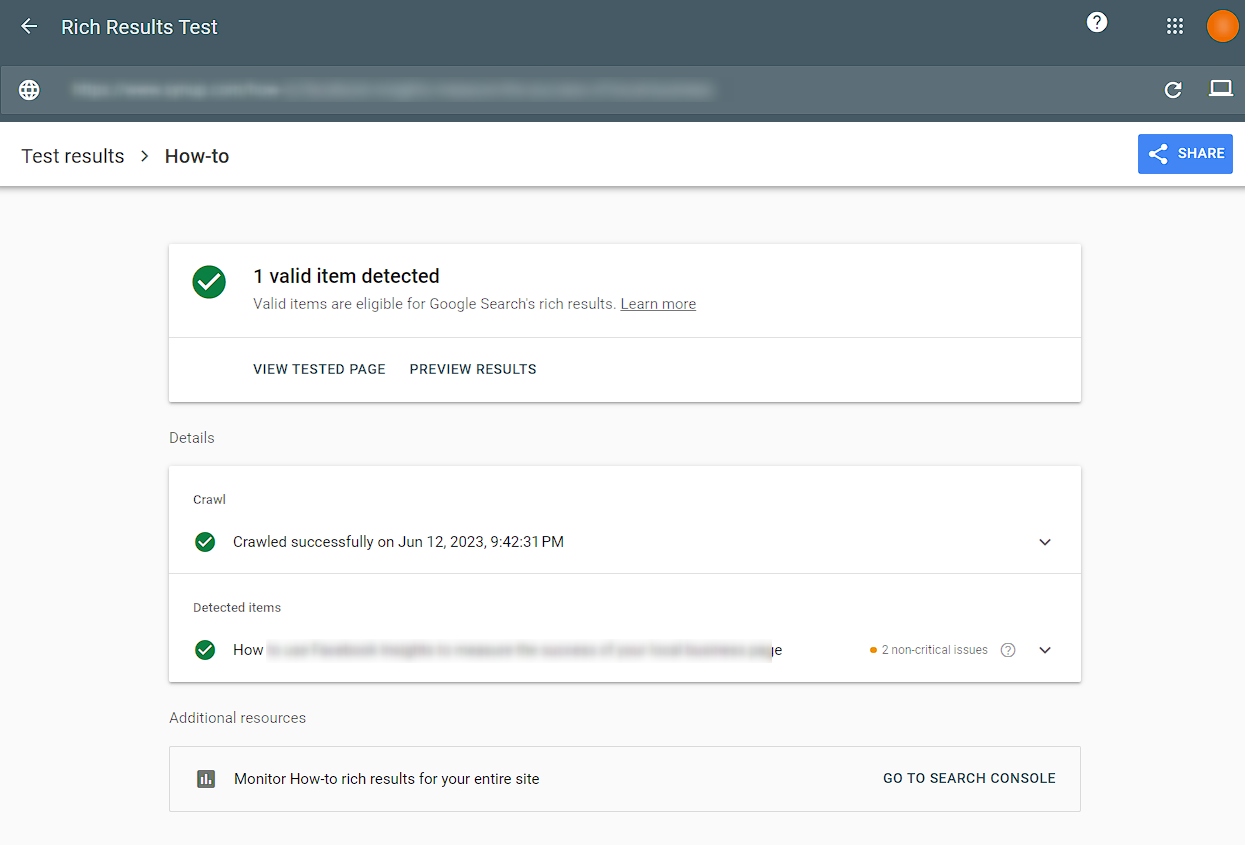Image resolution: width=1245 pixels, height=845 pixels.
Task: Open the non-critical issues help icon
Action: coord(1008,650)
